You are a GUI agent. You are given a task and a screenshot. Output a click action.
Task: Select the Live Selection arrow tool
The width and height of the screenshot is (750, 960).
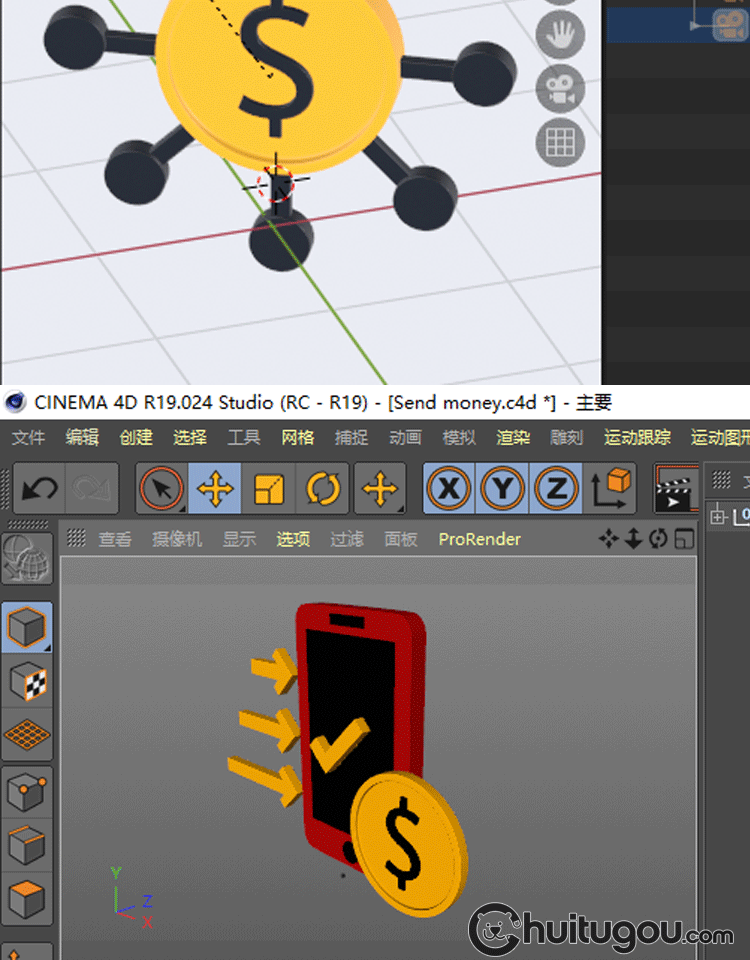click(x=162, y=489)
